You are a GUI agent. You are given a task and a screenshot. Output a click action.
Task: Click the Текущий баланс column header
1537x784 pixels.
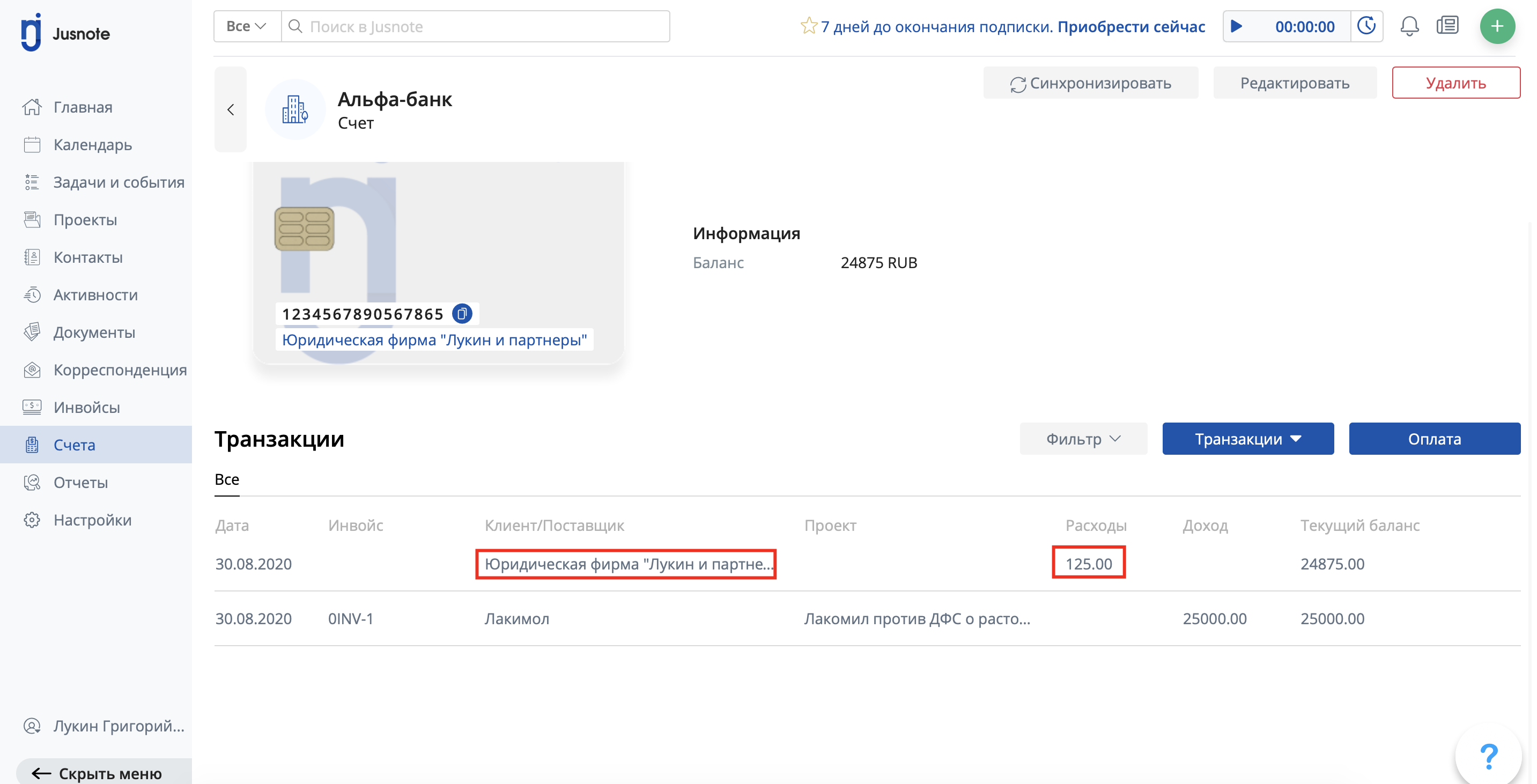(x=1360, y=525)
